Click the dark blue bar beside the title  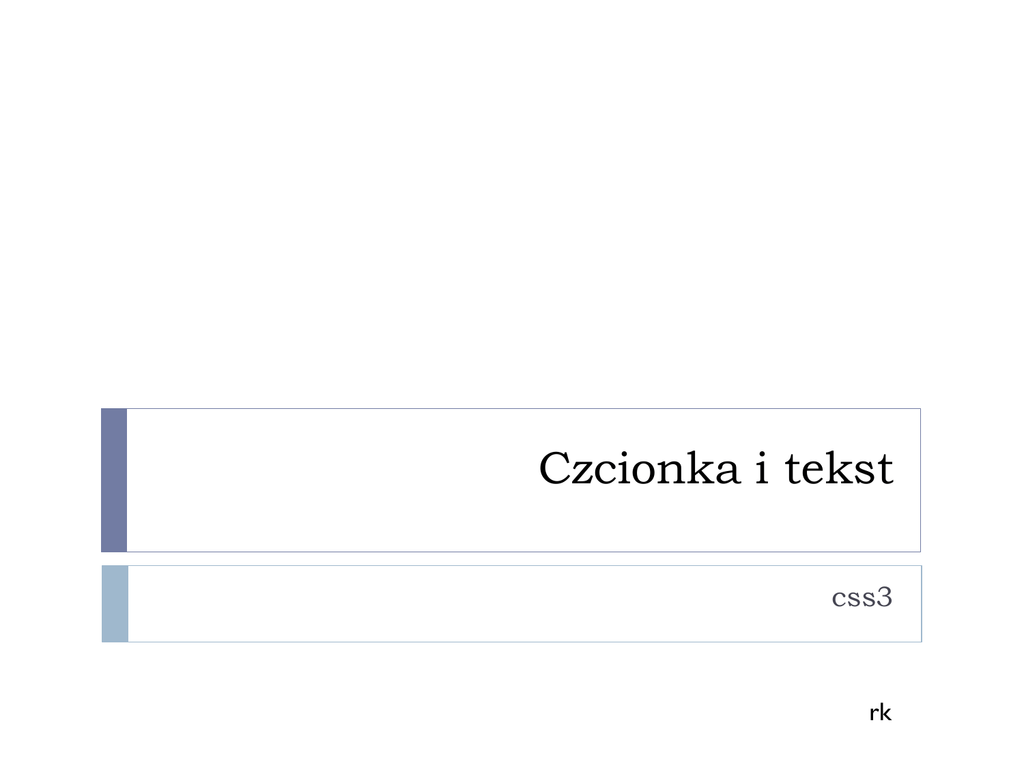pyautogui.click(x=114, y=480)
